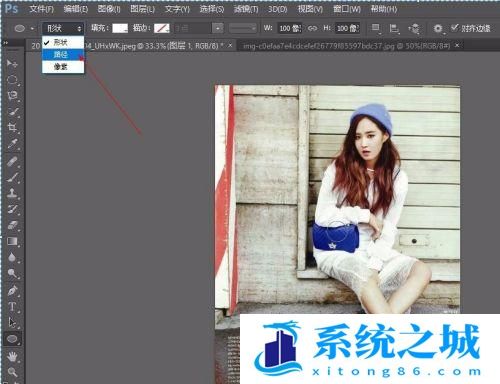Screen dimensions: 500x384
Task: Select the Clone Stamp tool
Action: pos(12,193)
